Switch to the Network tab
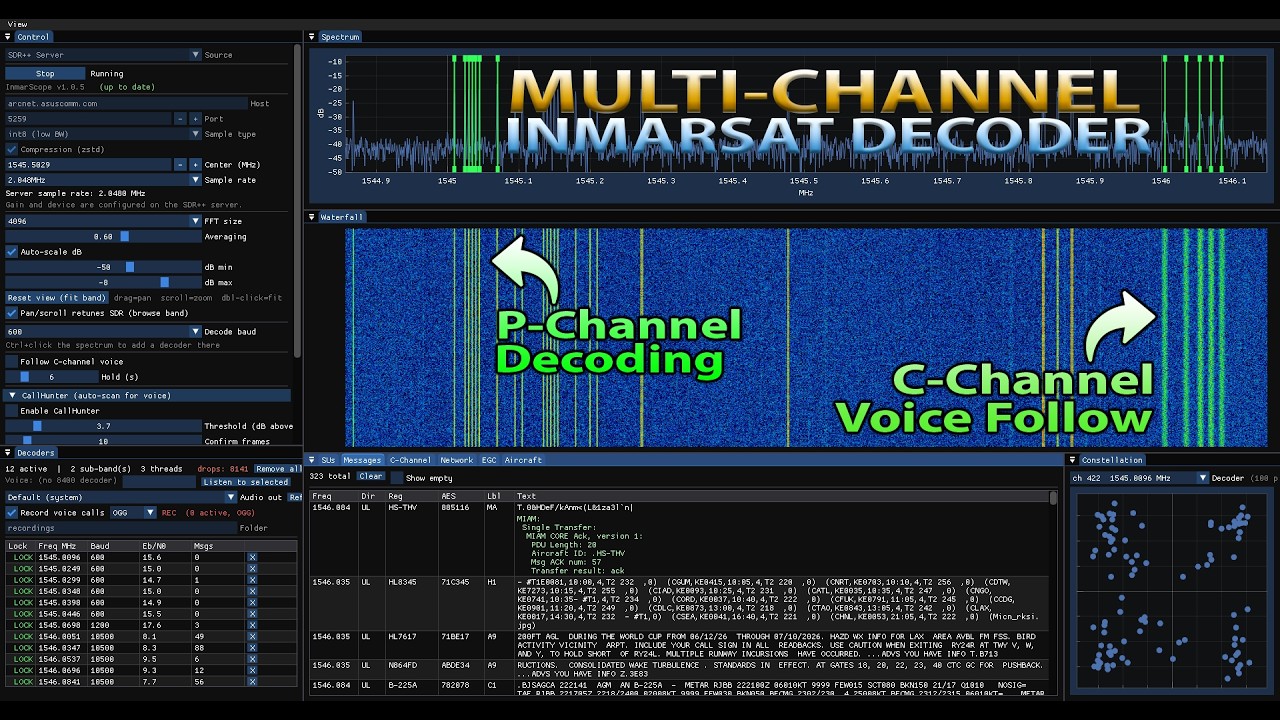 pos(457,460)
